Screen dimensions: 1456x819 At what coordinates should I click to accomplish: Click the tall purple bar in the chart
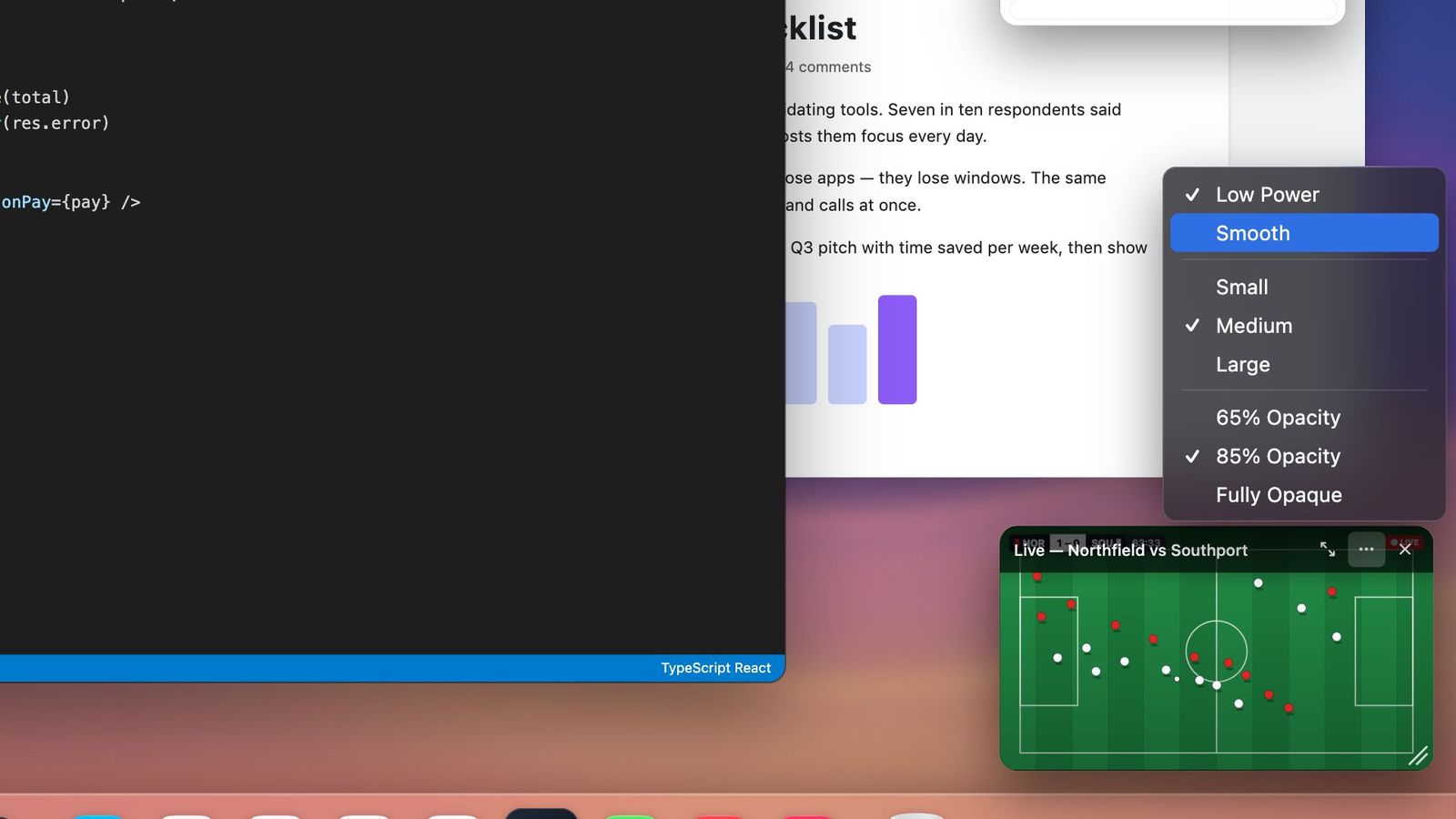pyautogui.click(x=897, y=349)
